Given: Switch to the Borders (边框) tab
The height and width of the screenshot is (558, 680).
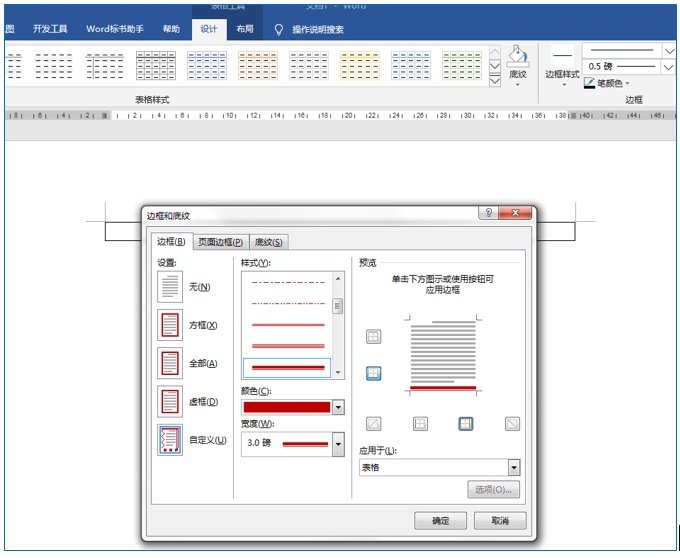Looking at the screenshot, I should 171,242.
